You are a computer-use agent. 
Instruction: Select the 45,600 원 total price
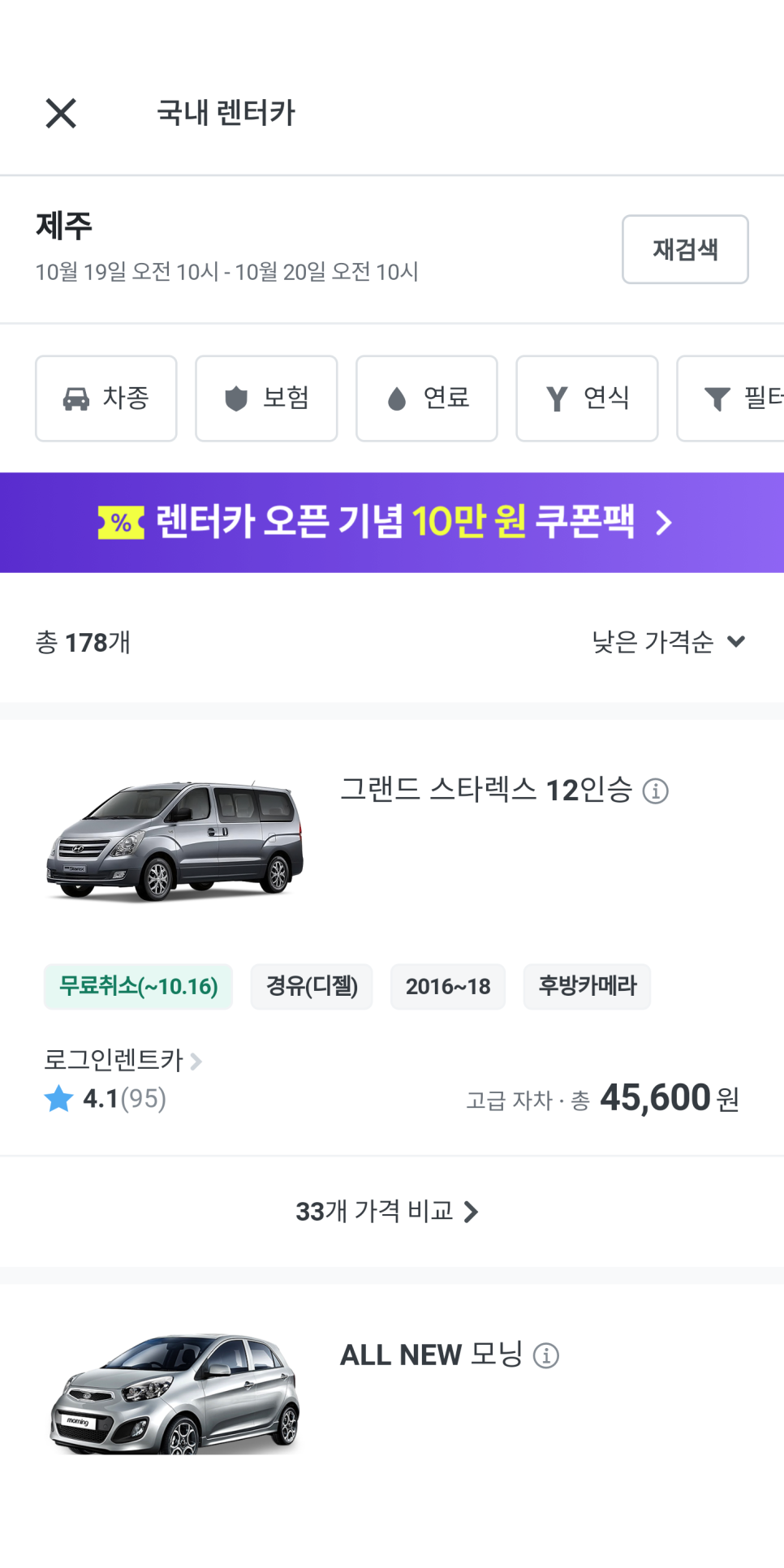(x=670, y=1098)
